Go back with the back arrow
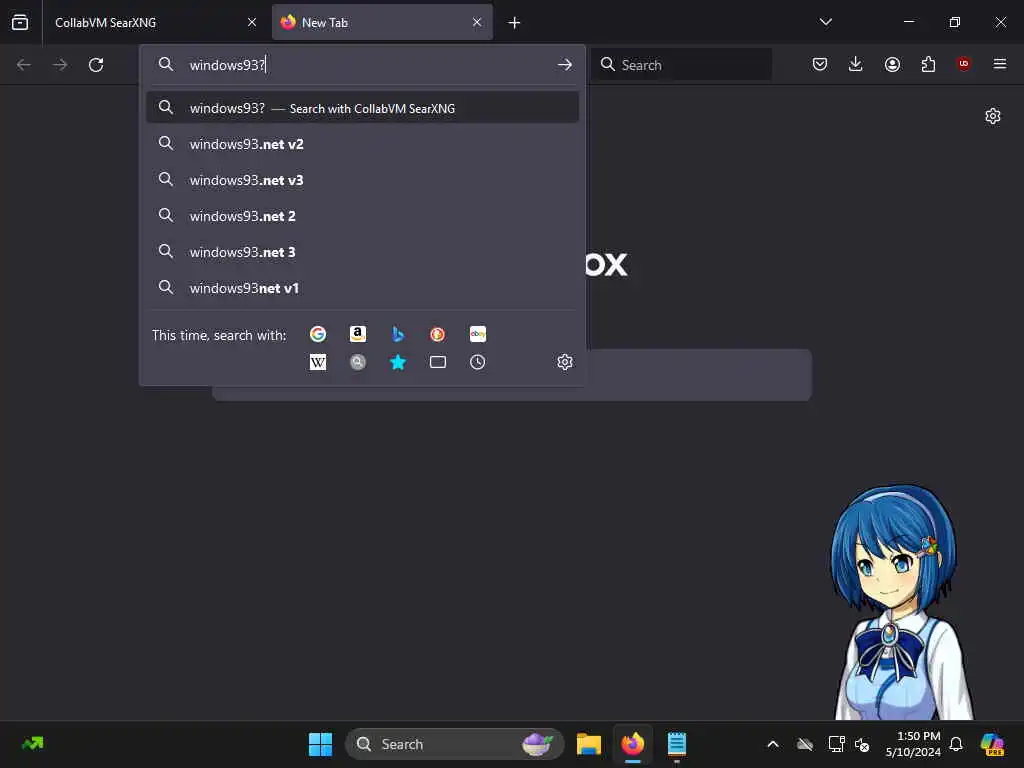Viewport: 1024px width, 768px height. [x=24, y=65]
